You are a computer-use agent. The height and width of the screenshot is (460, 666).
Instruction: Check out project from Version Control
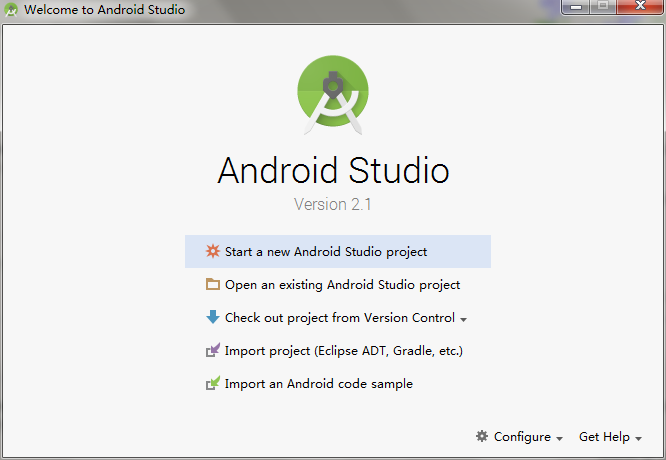(338, 317)
